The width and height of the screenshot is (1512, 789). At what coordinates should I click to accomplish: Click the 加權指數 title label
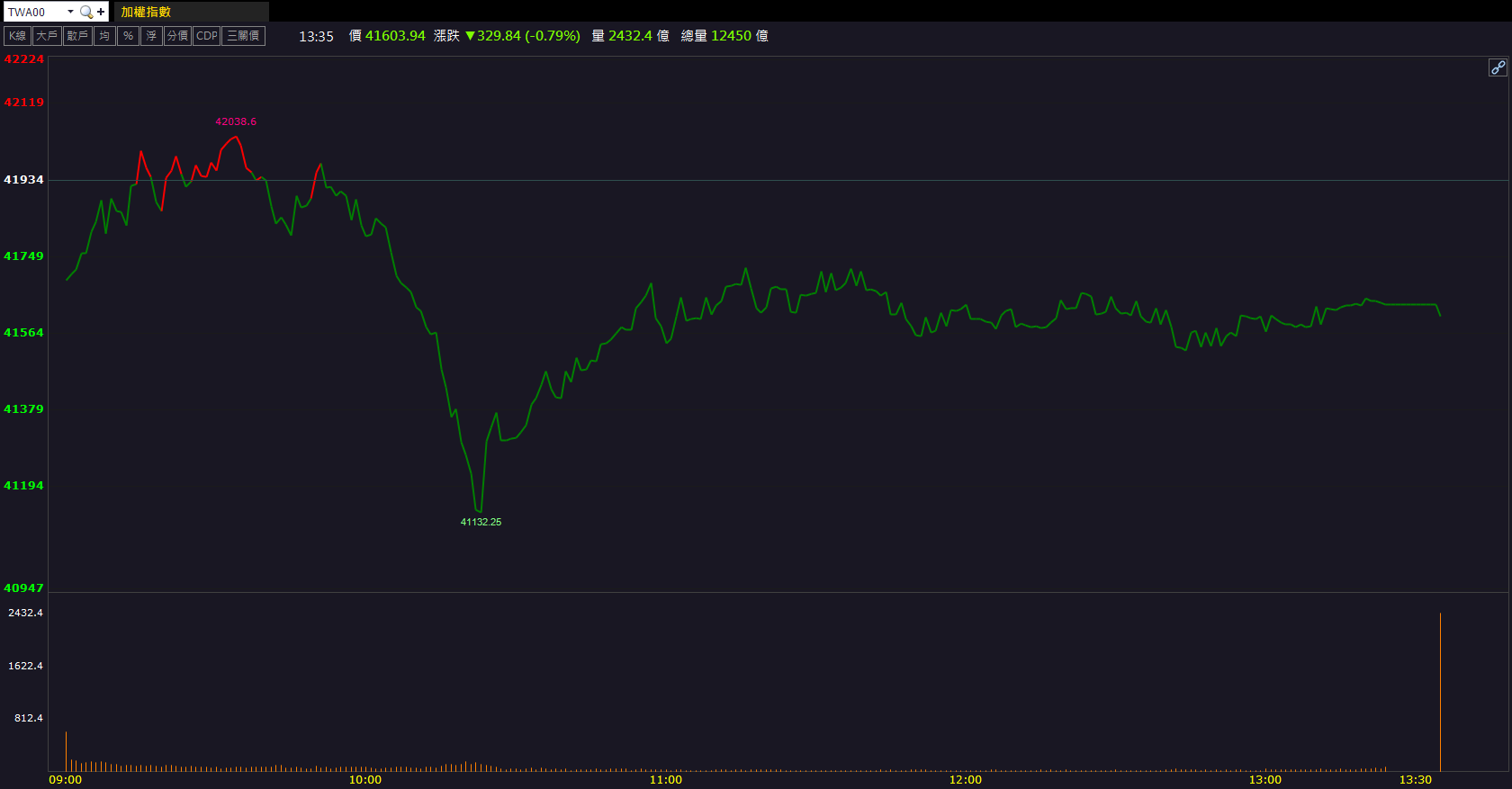(146, 12)
